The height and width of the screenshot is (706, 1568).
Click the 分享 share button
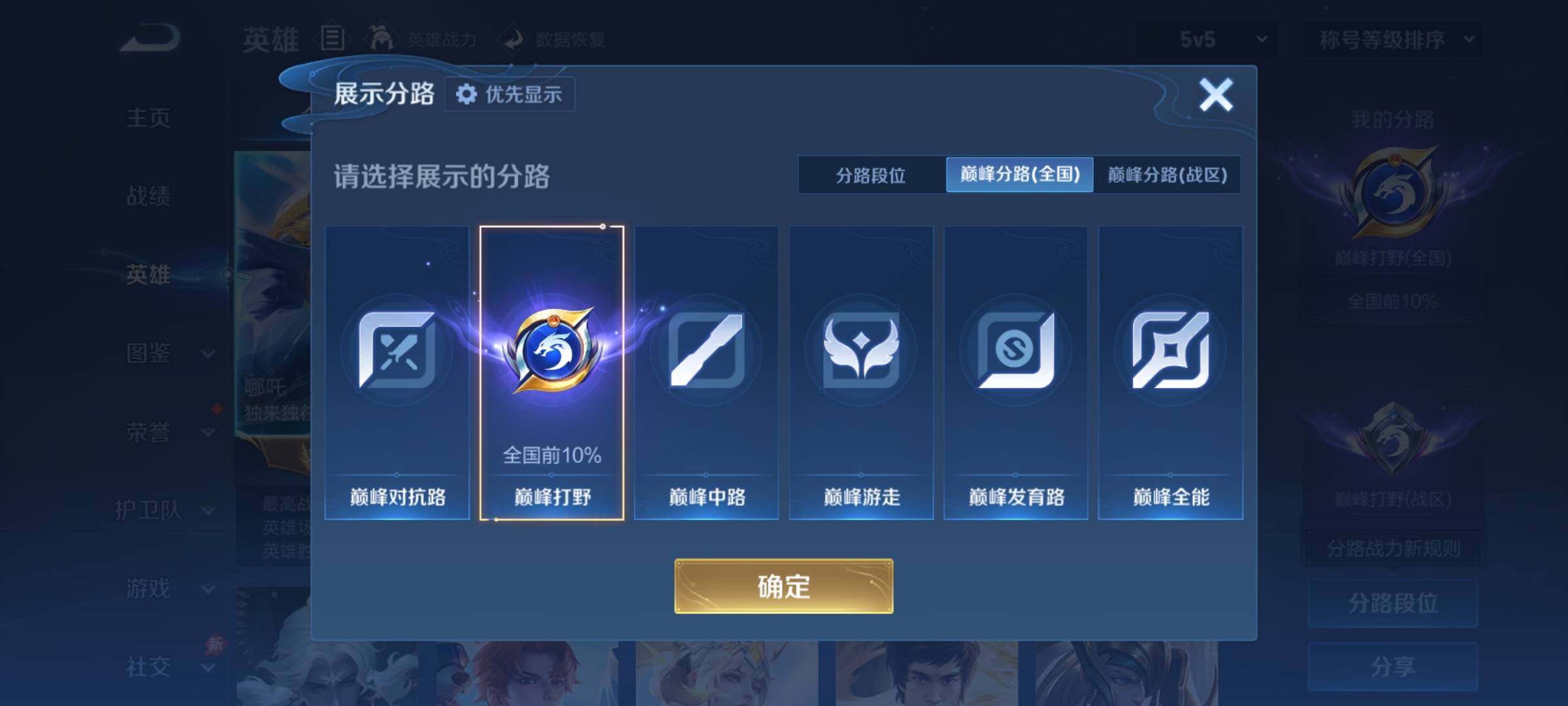point(1393,667)
